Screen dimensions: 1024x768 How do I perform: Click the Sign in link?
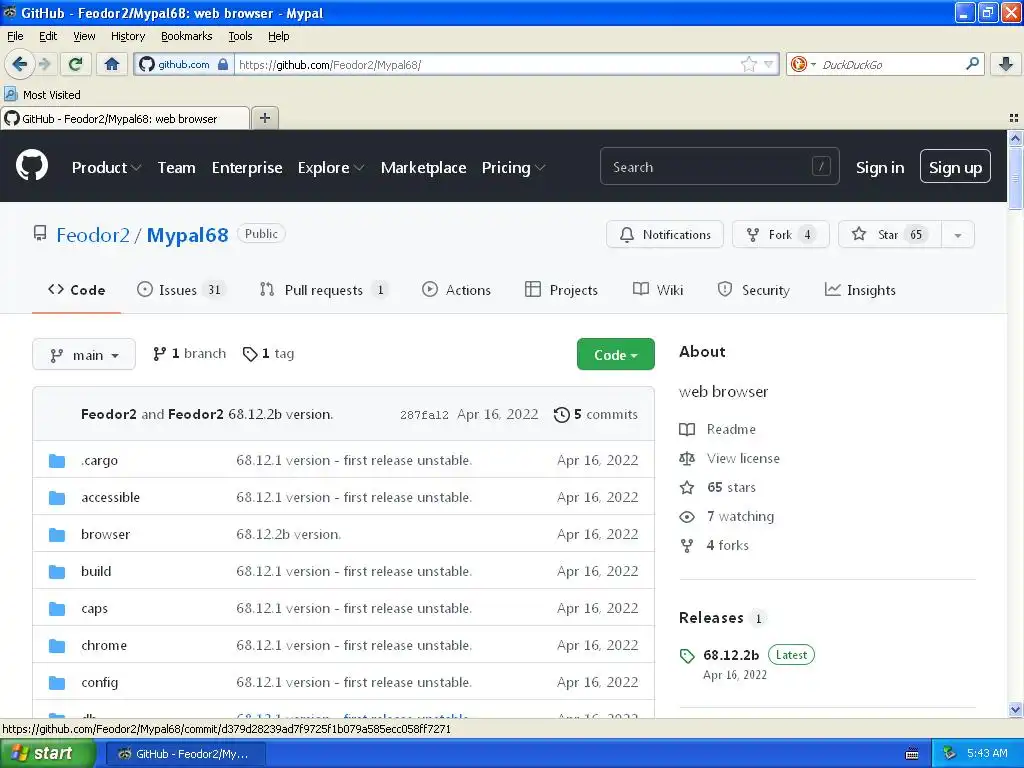point(880,168)
